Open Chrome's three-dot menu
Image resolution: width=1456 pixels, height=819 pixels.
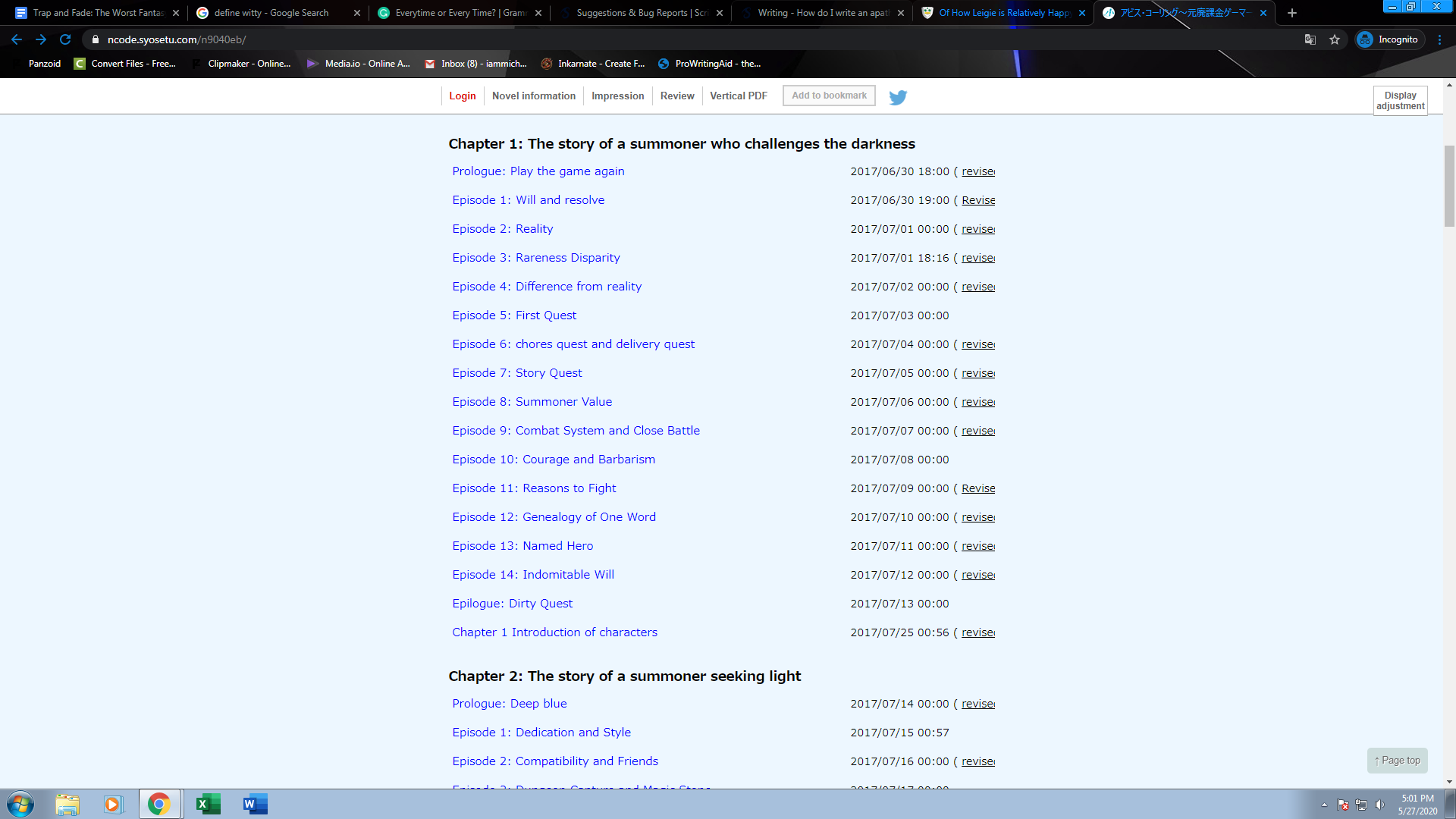[x=1439, y=39]
